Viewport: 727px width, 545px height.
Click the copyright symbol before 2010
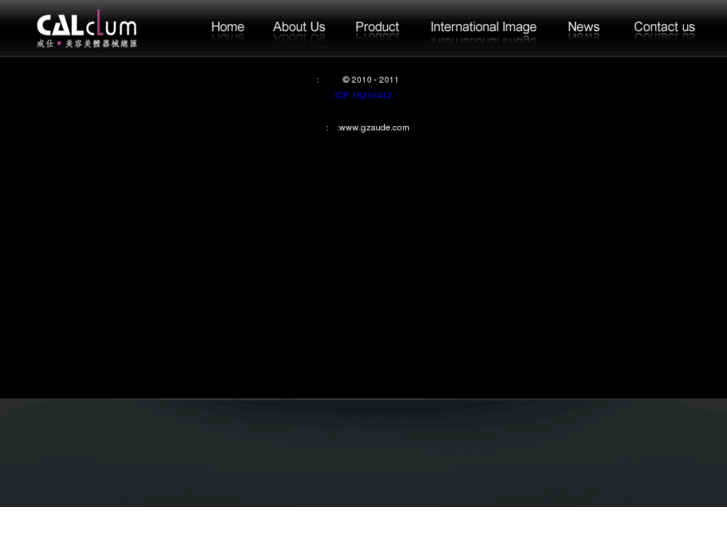(346, 80)
